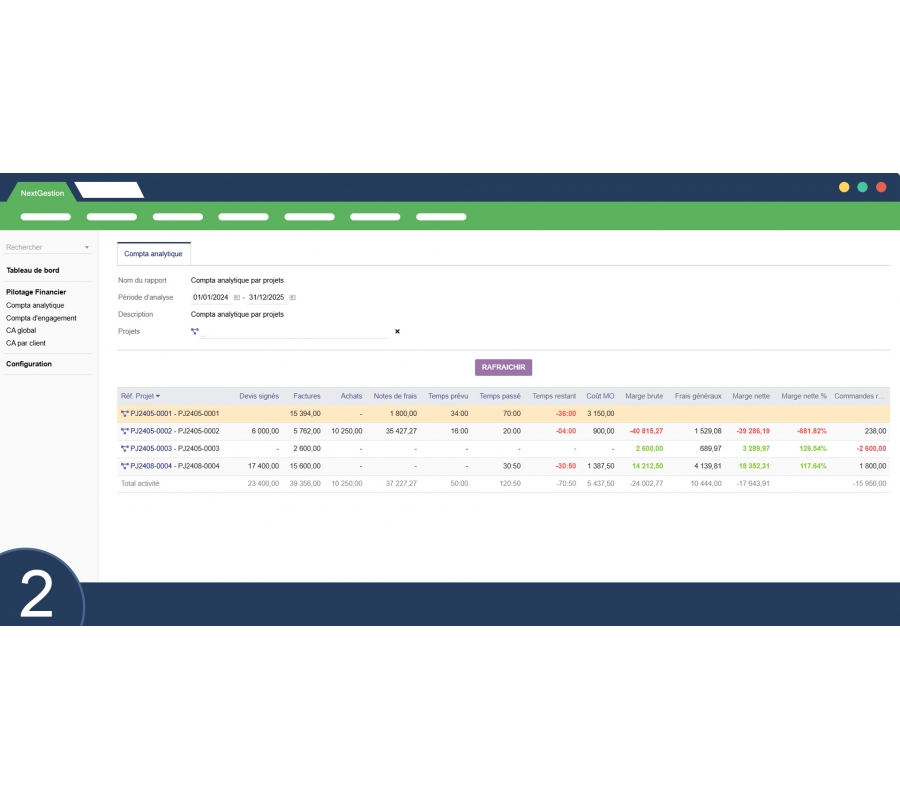
Task: Click the project icon for PJ2408-0004 row
Action: [x=125, y=466]
